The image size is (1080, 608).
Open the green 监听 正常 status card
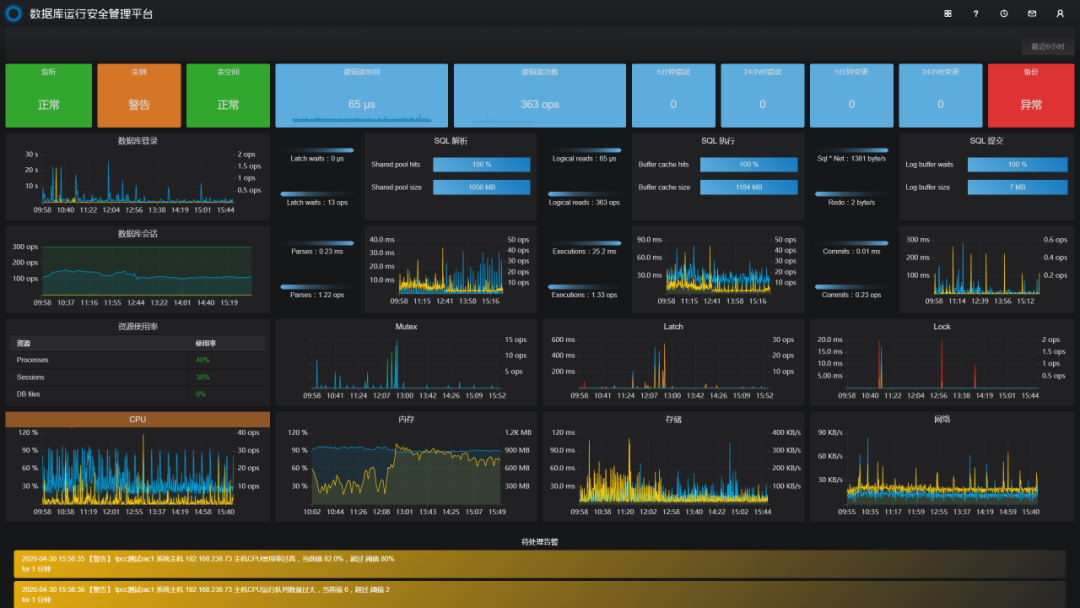tap(48, 96)
